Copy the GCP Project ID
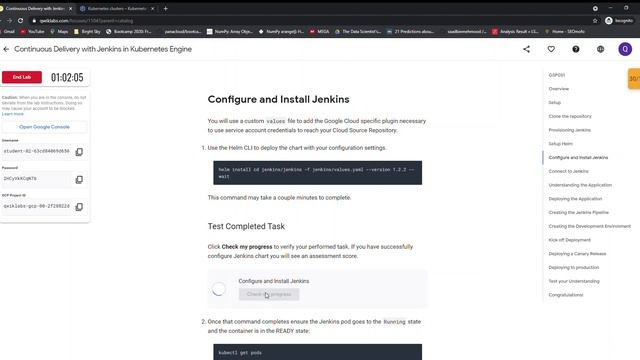 pos(79,207)
